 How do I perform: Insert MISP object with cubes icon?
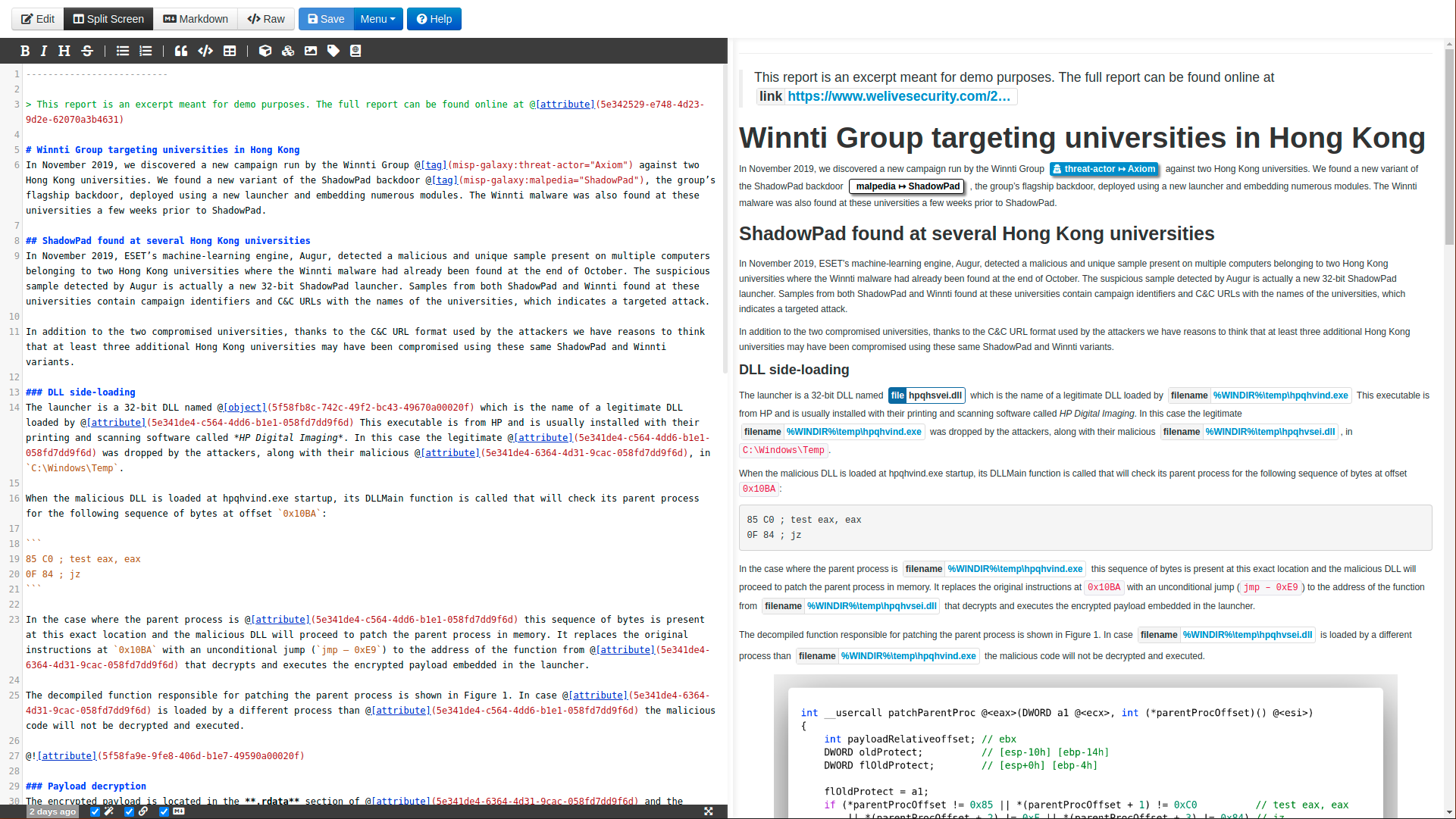[x=288, y=51]
